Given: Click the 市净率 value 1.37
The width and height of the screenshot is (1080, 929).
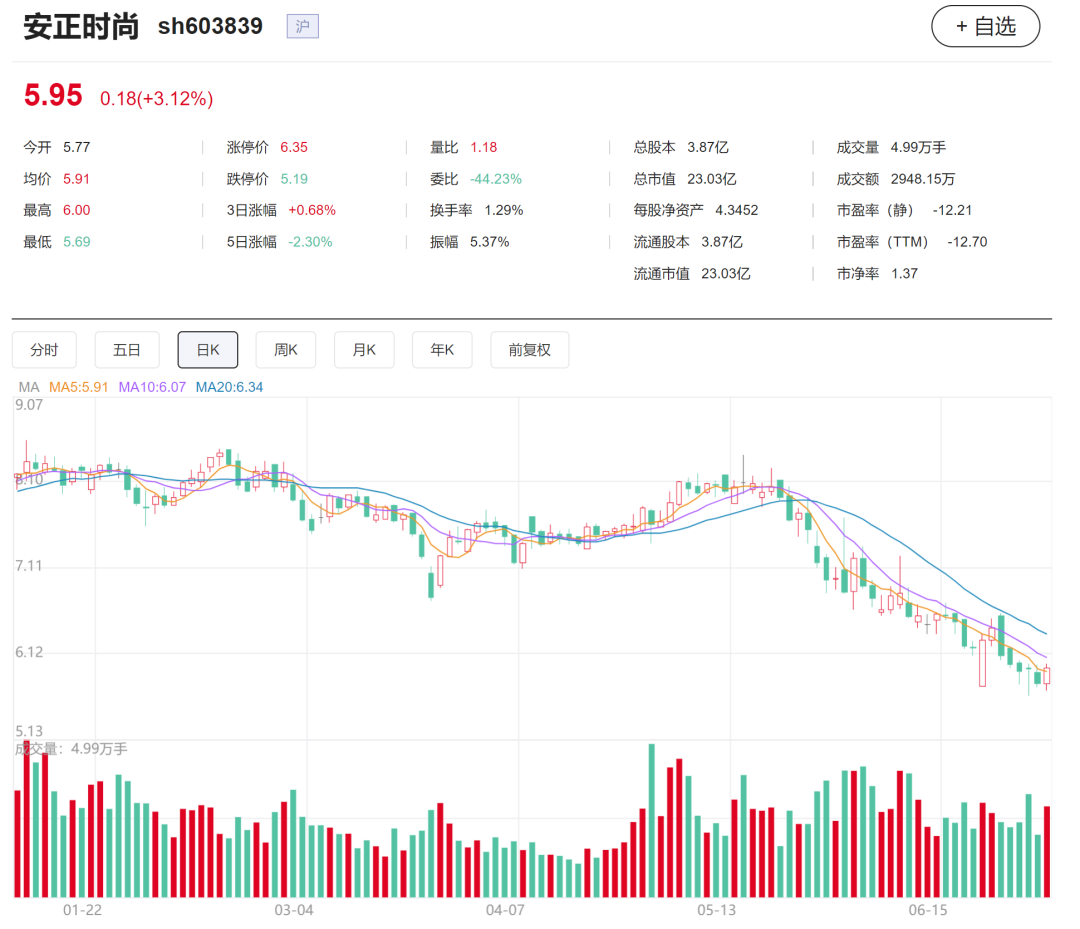Looking at the screenshot, I should (x=904, y=273).
